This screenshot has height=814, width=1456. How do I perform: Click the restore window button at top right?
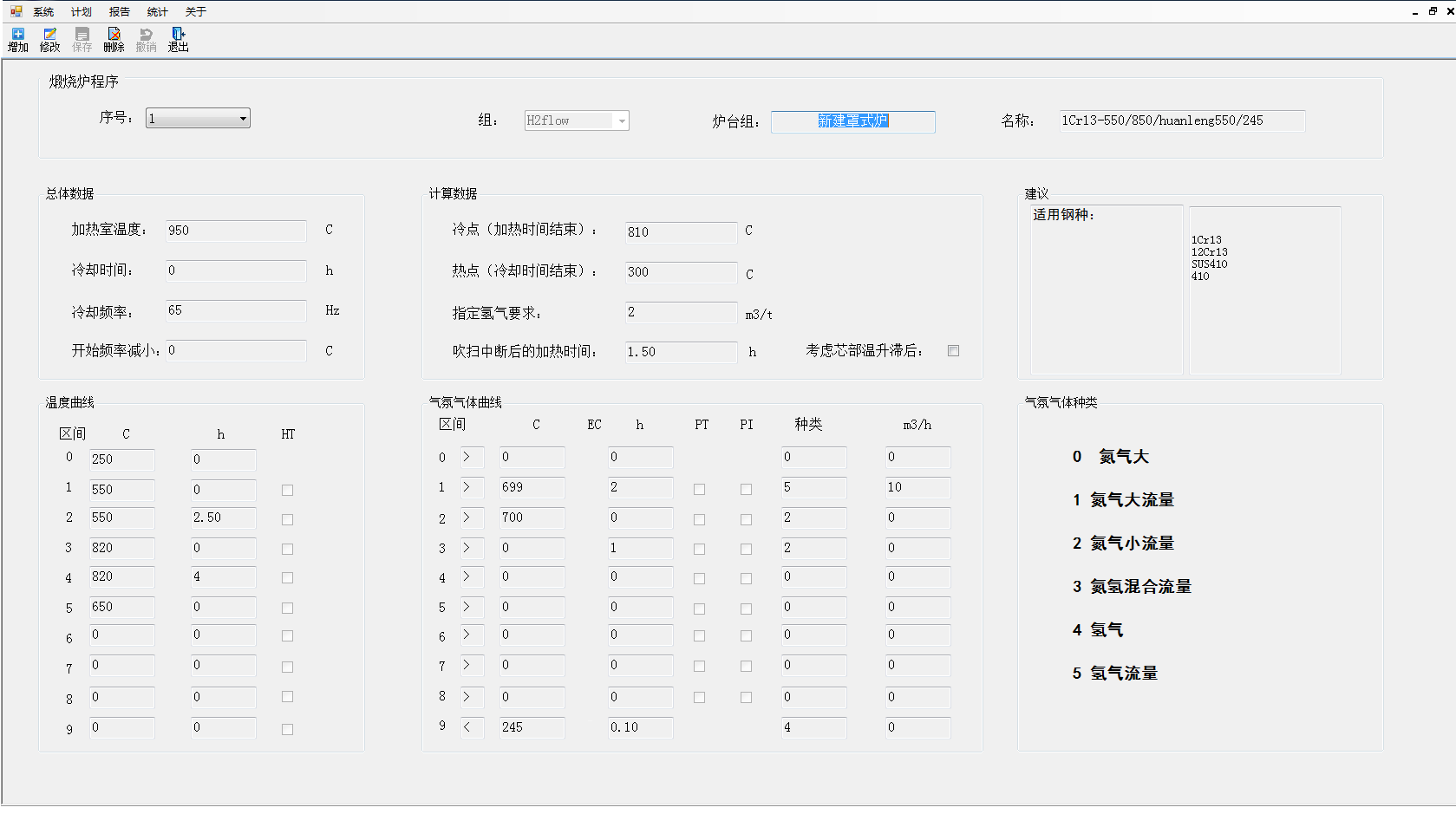[x=1433, y=11]
